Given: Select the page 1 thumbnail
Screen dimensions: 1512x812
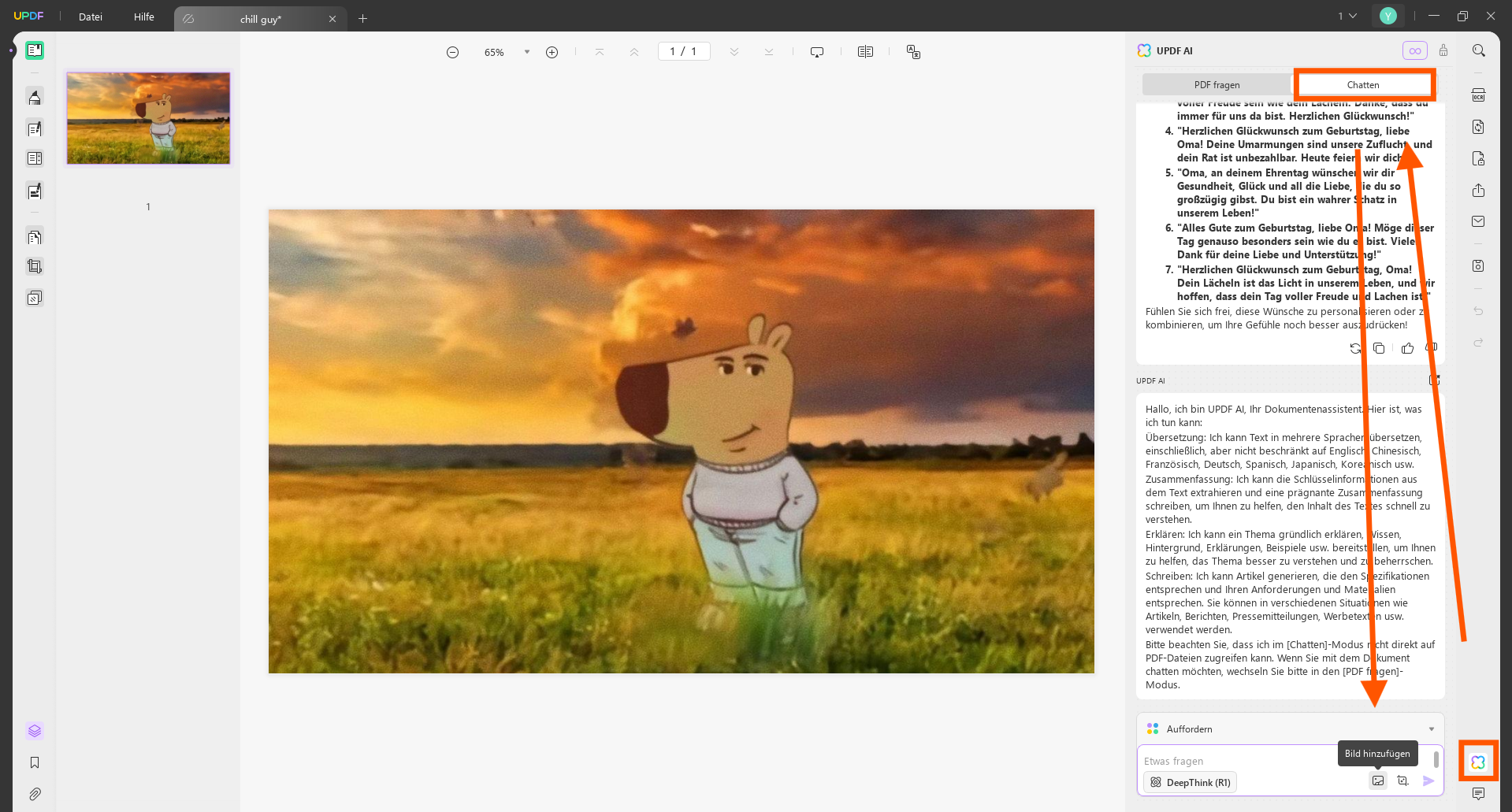Looking at the screenshot, I should click(x=148, y=118).
